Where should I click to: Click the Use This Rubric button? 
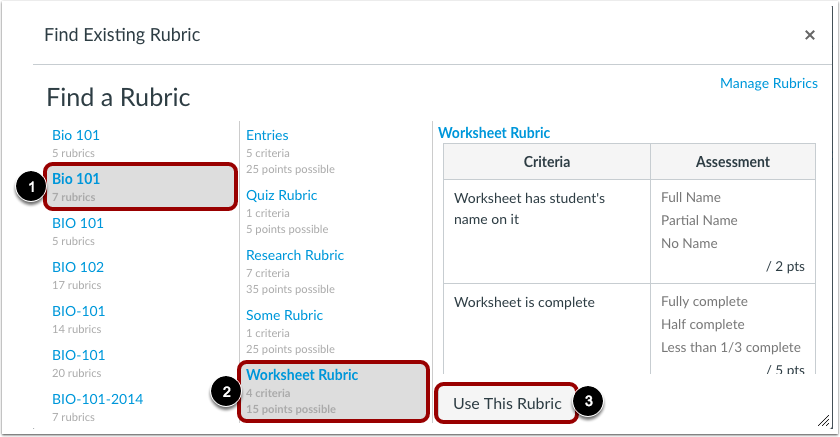tap(507, 403)
